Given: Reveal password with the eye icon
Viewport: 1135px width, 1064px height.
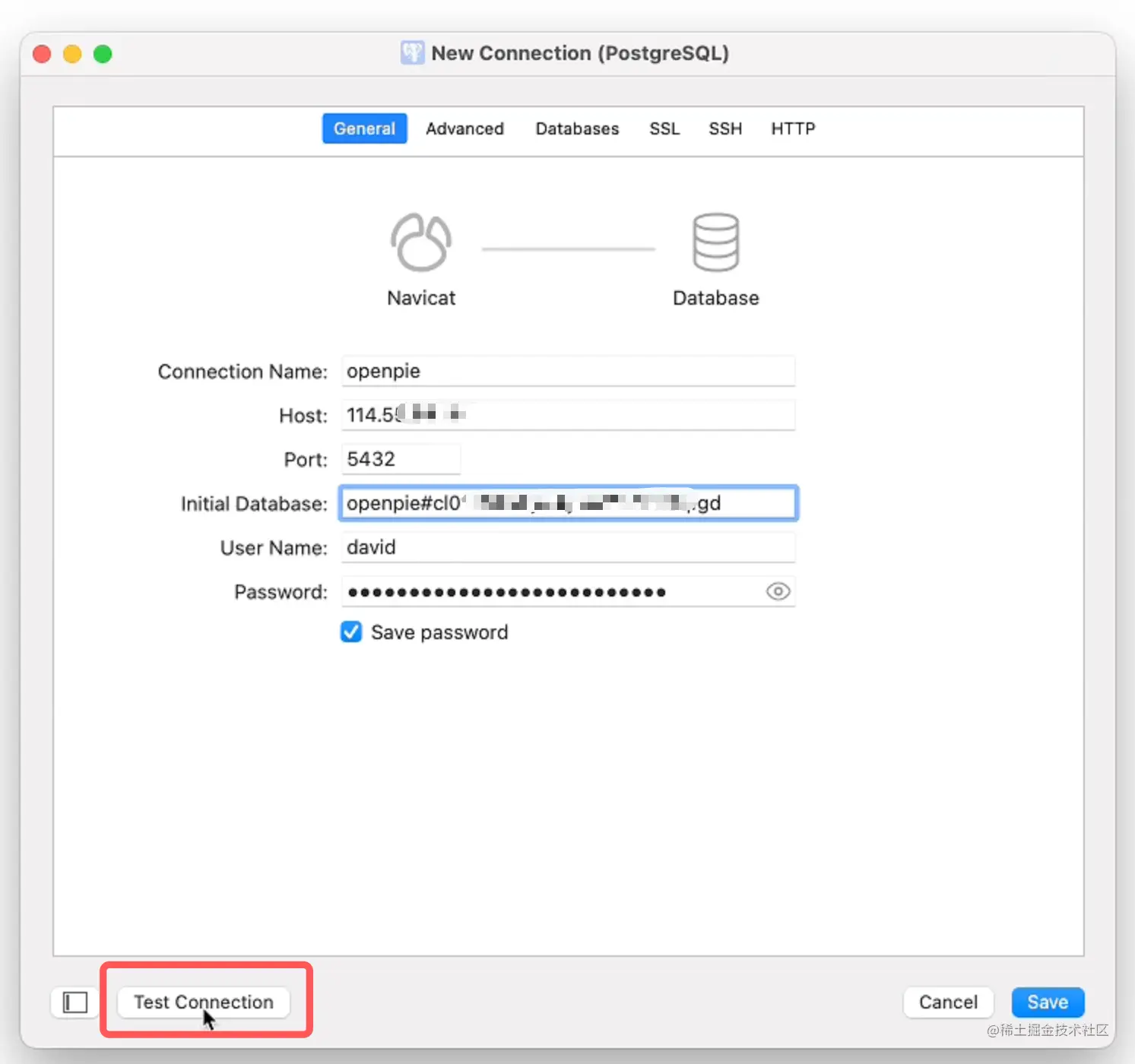Looking at the screenshot, I should coord(778,591).
